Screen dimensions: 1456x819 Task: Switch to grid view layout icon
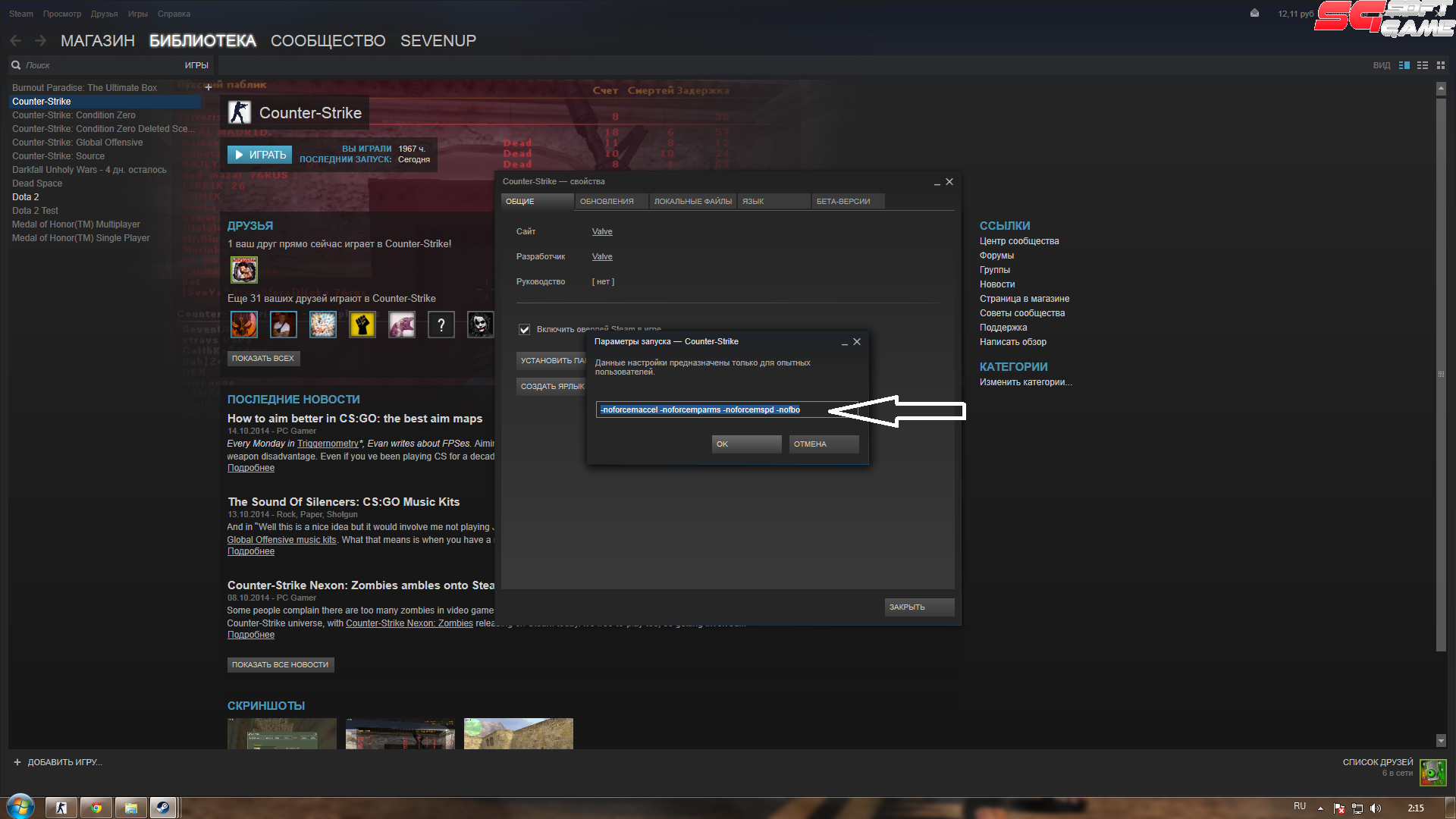tap(1441, 65)
